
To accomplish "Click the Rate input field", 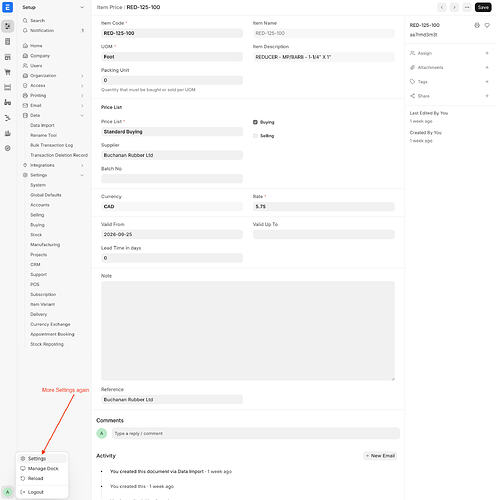I will (x=324, y=206).
